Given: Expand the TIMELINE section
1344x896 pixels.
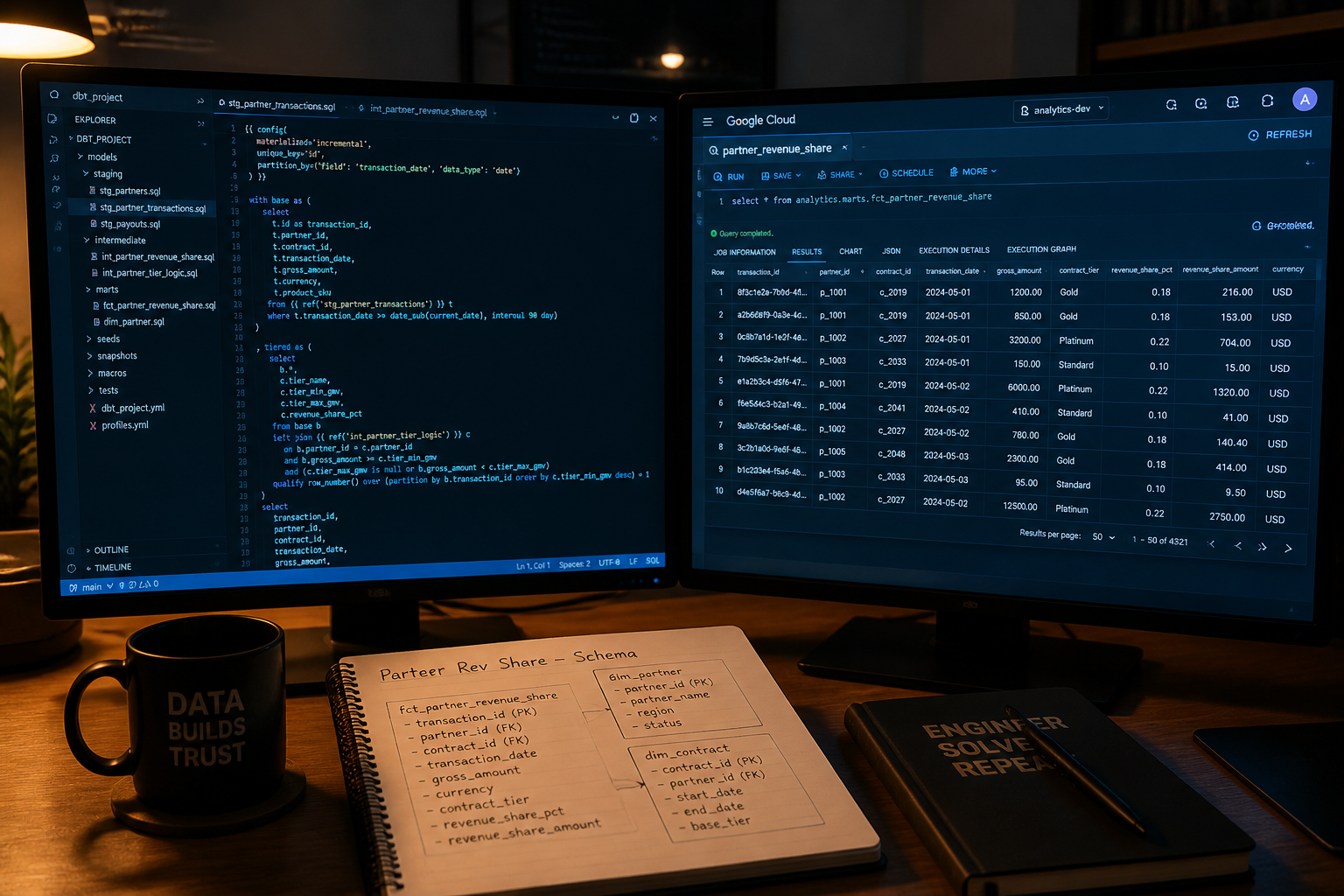Looking at the screenshot, I should coord(108,568).
